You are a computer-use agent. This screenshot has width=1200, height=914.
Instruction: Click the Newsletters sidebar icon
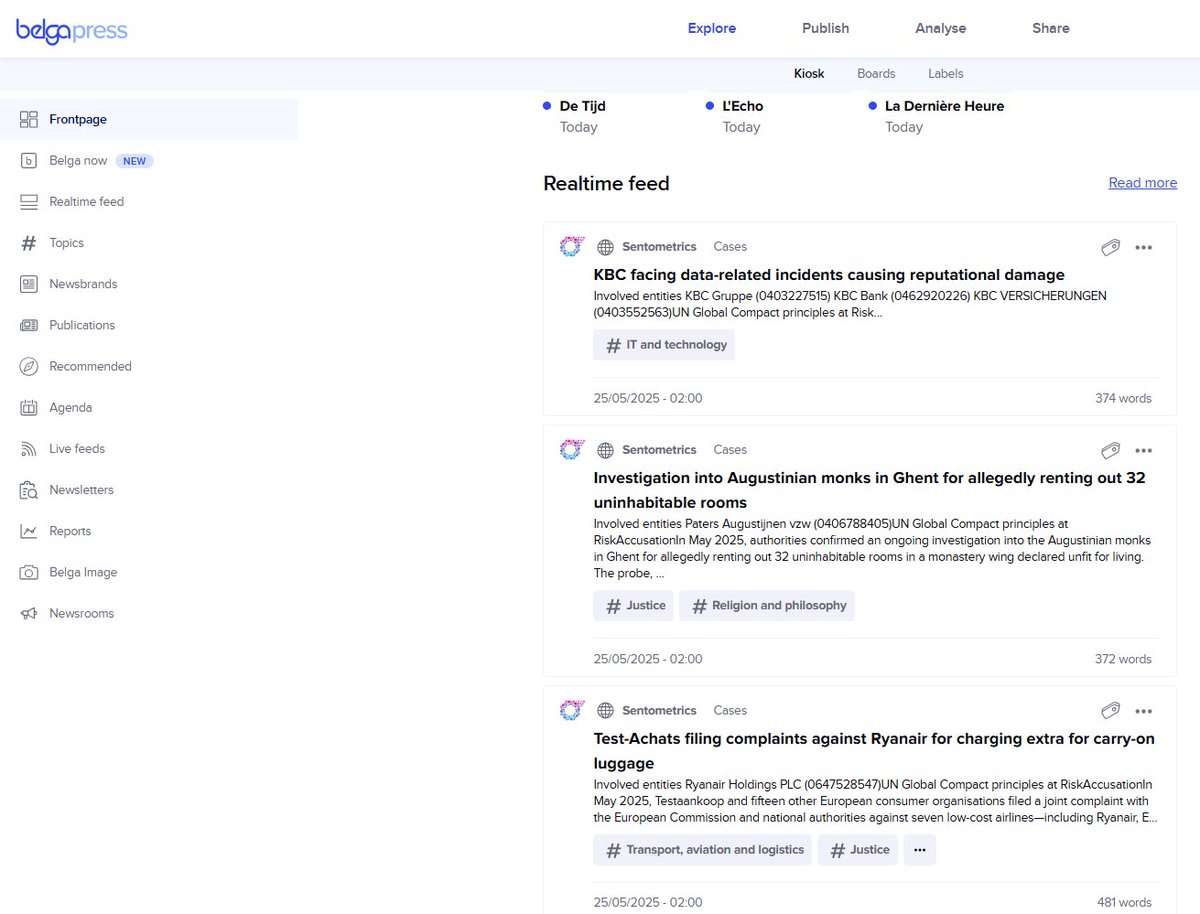(x=29, y=490)
